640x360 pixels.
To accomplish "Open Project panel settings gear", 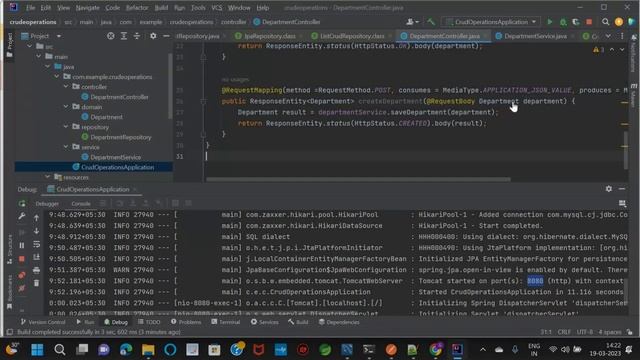I will [153, 36].
